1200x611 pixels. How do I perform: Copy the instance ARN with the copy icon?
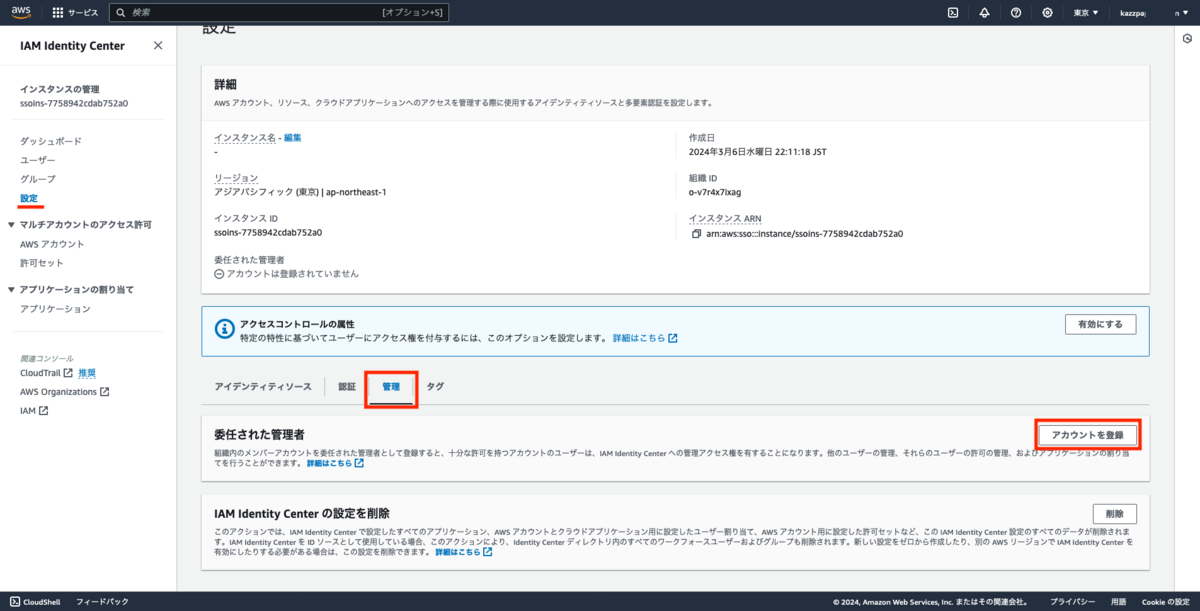click(x=696, y=233)
